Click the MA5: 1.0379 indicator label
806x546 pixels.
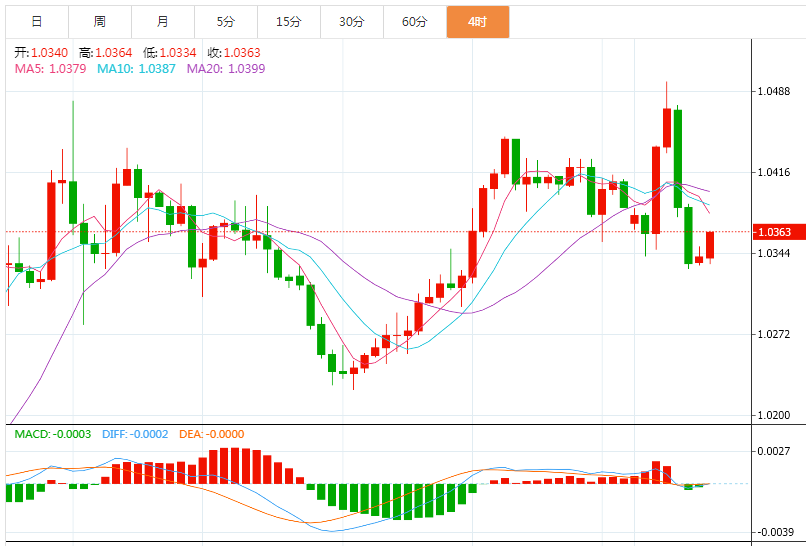tap(50, 68)
